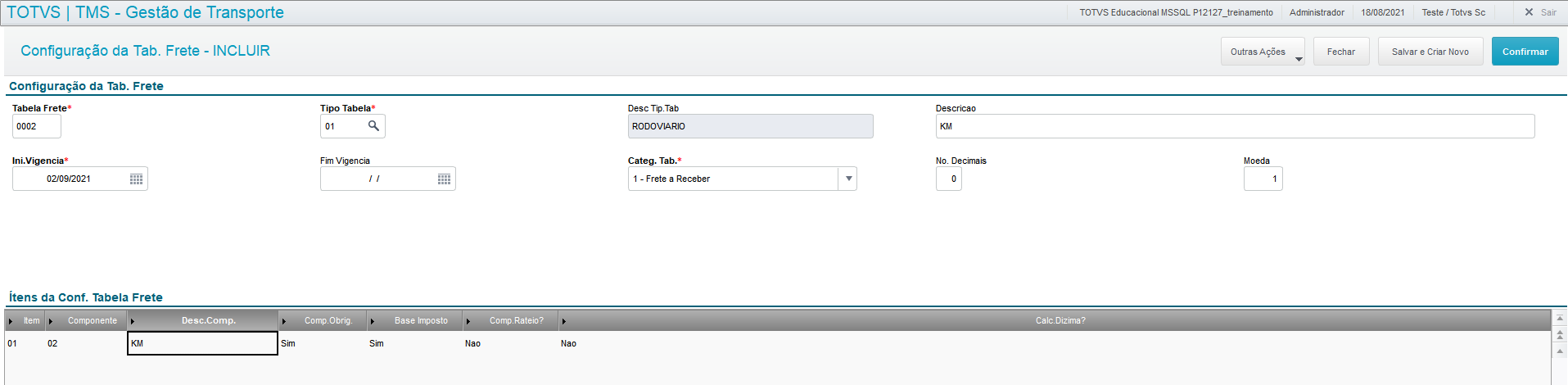Open the Ini.Vigencia calendar picker icon
This screenshot has height=385, width=1568.
point(137,179)
